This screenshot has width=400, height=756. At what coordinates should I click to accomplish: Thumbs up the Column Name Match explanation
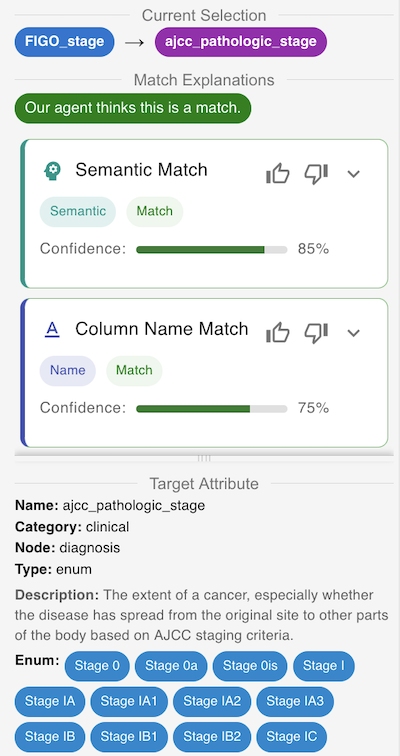click(278, 333)
